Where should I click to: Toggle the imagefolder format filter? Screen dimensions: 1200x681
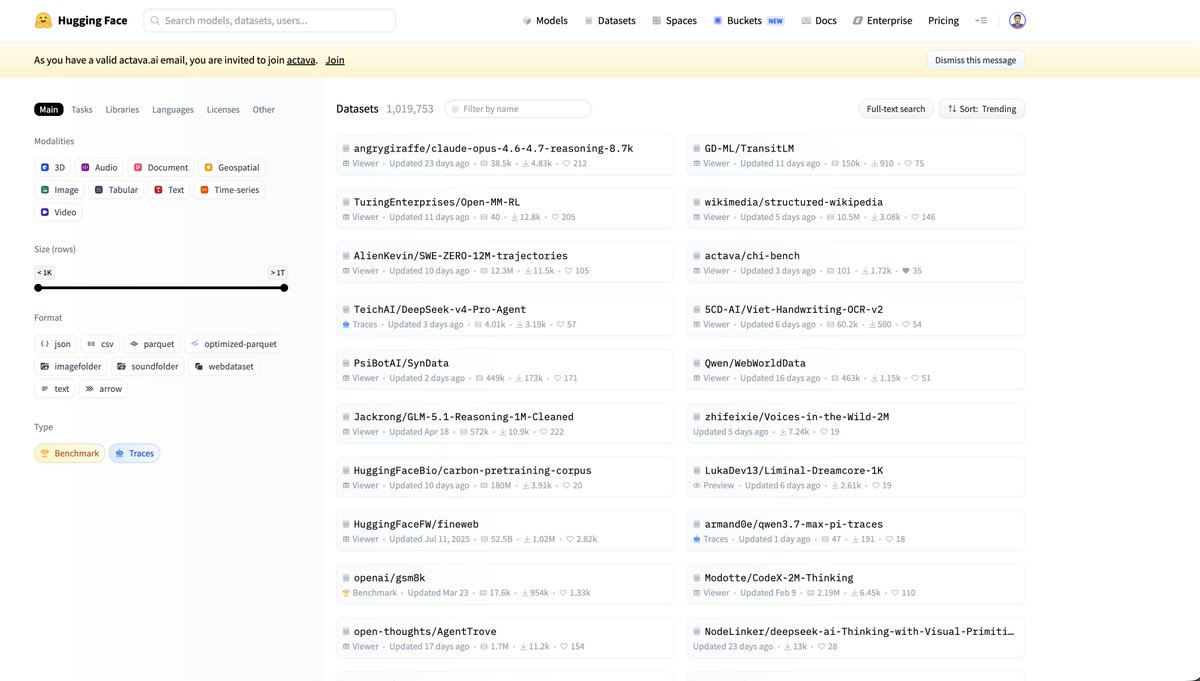coord(70,366)
